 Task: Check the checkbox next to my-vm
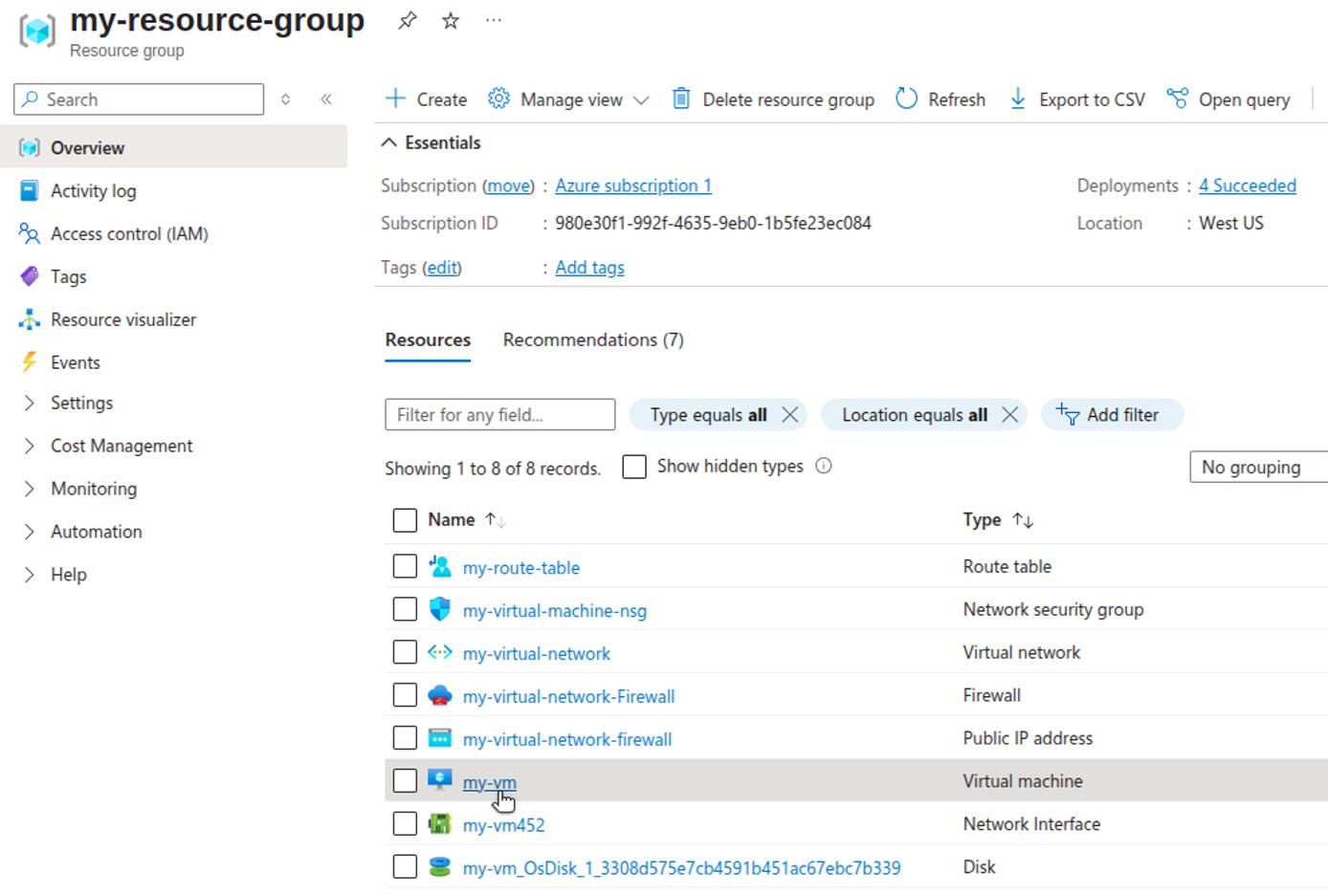point(404,780)
